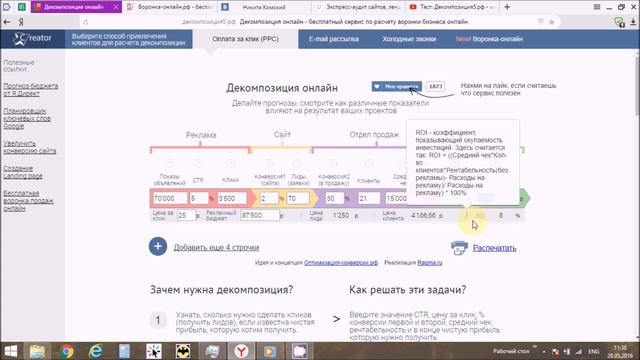Switch to the 'Экспресс-аудит сайтов' browser tab

tap(358, 7)
